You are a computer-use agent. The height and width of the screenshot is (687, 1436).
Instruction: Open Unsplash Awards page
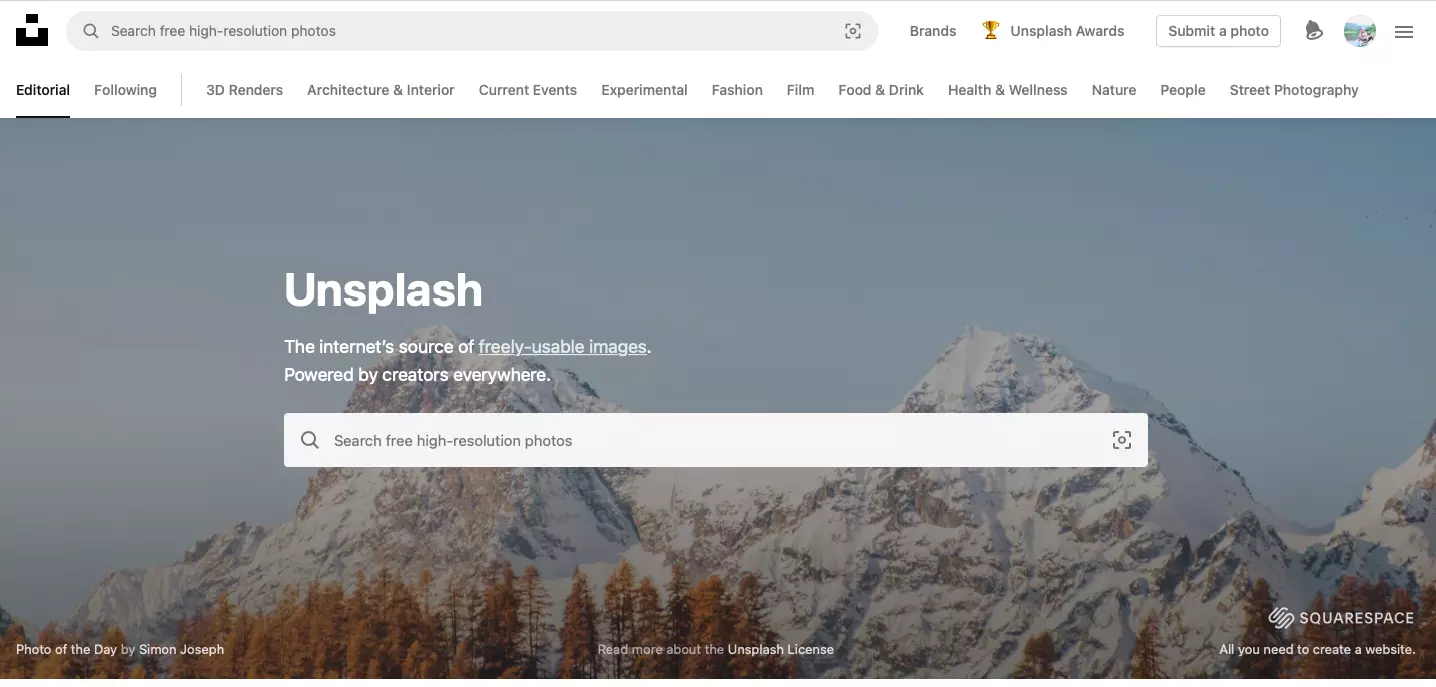click(1067, 31)
